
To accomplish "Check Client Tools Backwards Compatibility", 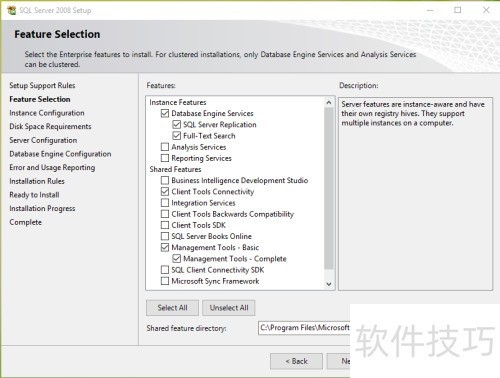I will (165, 214).
